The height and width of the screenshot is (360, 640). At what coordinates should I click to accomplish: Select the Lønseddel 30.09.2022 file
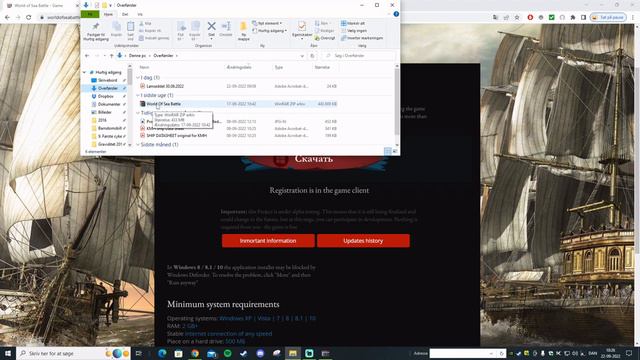pos(239,86)
